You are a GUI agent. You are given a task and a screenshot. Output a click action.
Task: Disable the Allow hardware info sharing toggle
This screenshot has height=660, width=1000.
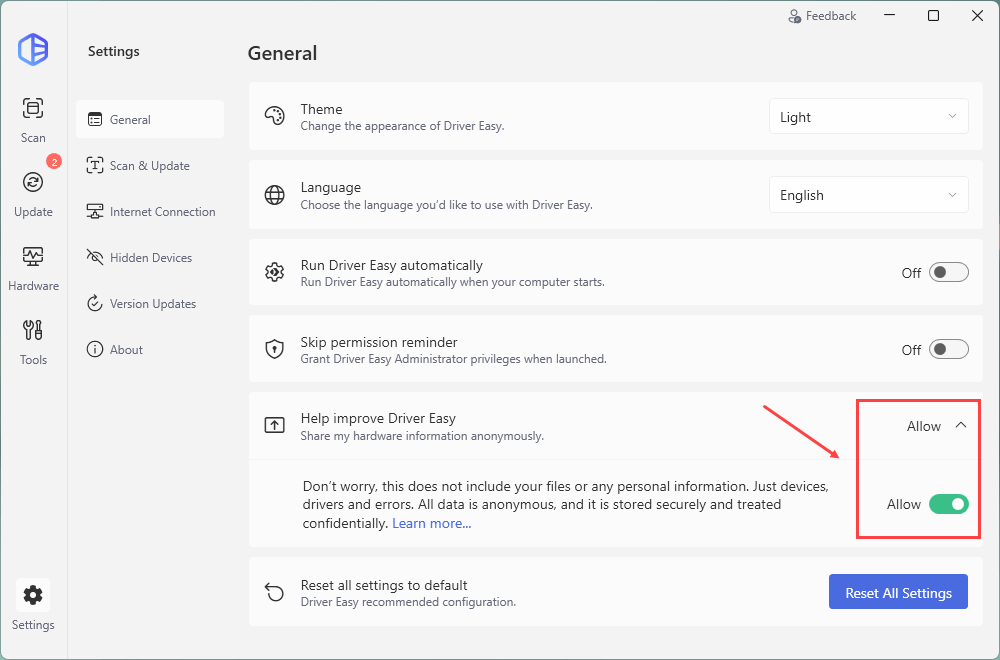point(948,504)
